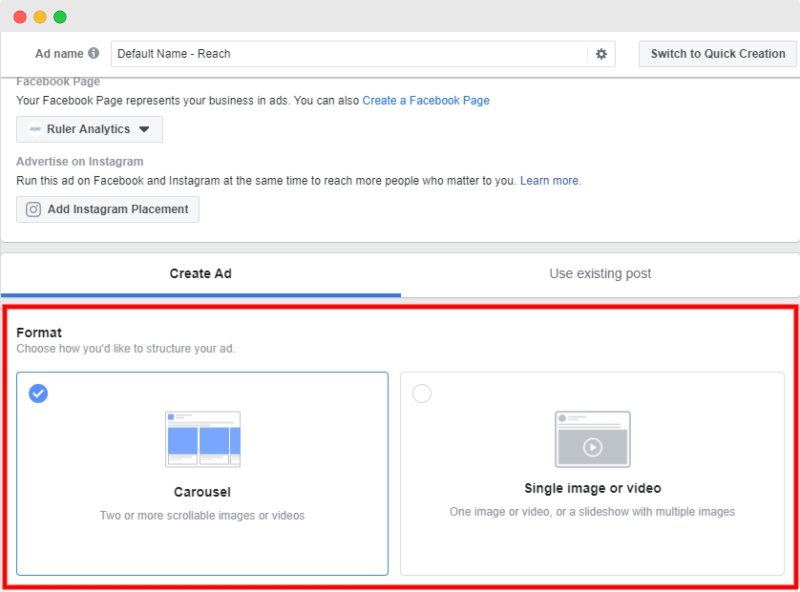Click the info icon beside Ad name label
The width and height of the screenshot is (800, 592).
click(93, 53)
